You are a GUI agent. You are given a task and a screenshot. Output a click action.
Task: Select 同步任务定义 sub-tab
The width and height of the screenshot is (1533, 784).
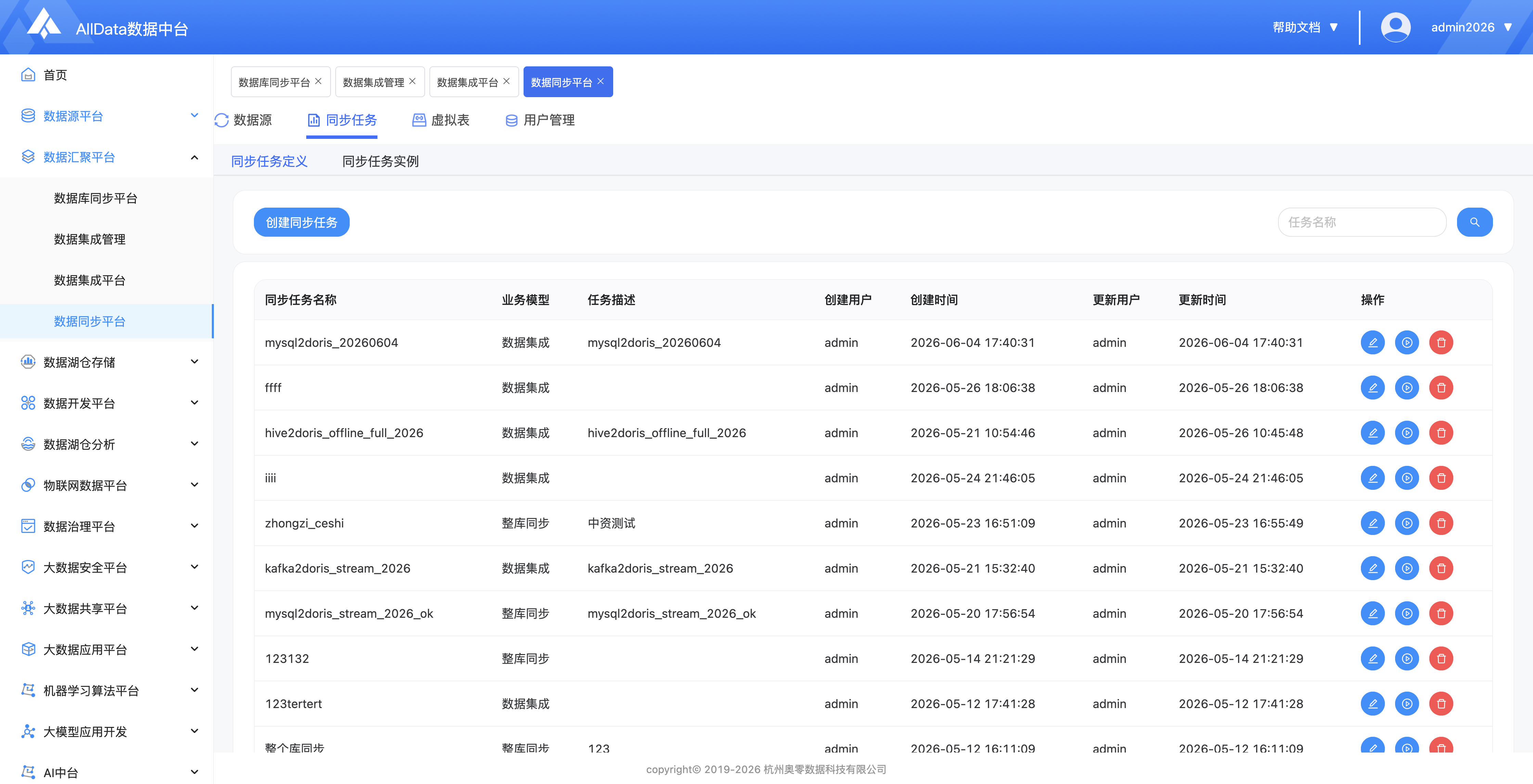[x=269, y=161]
